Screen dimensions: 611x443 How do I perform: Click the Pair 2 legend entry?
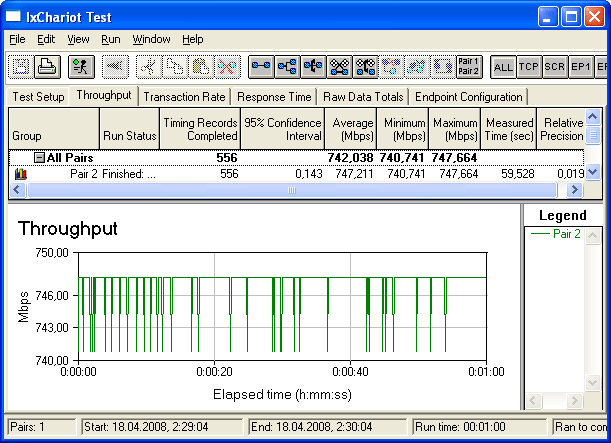tap(556, 234)
